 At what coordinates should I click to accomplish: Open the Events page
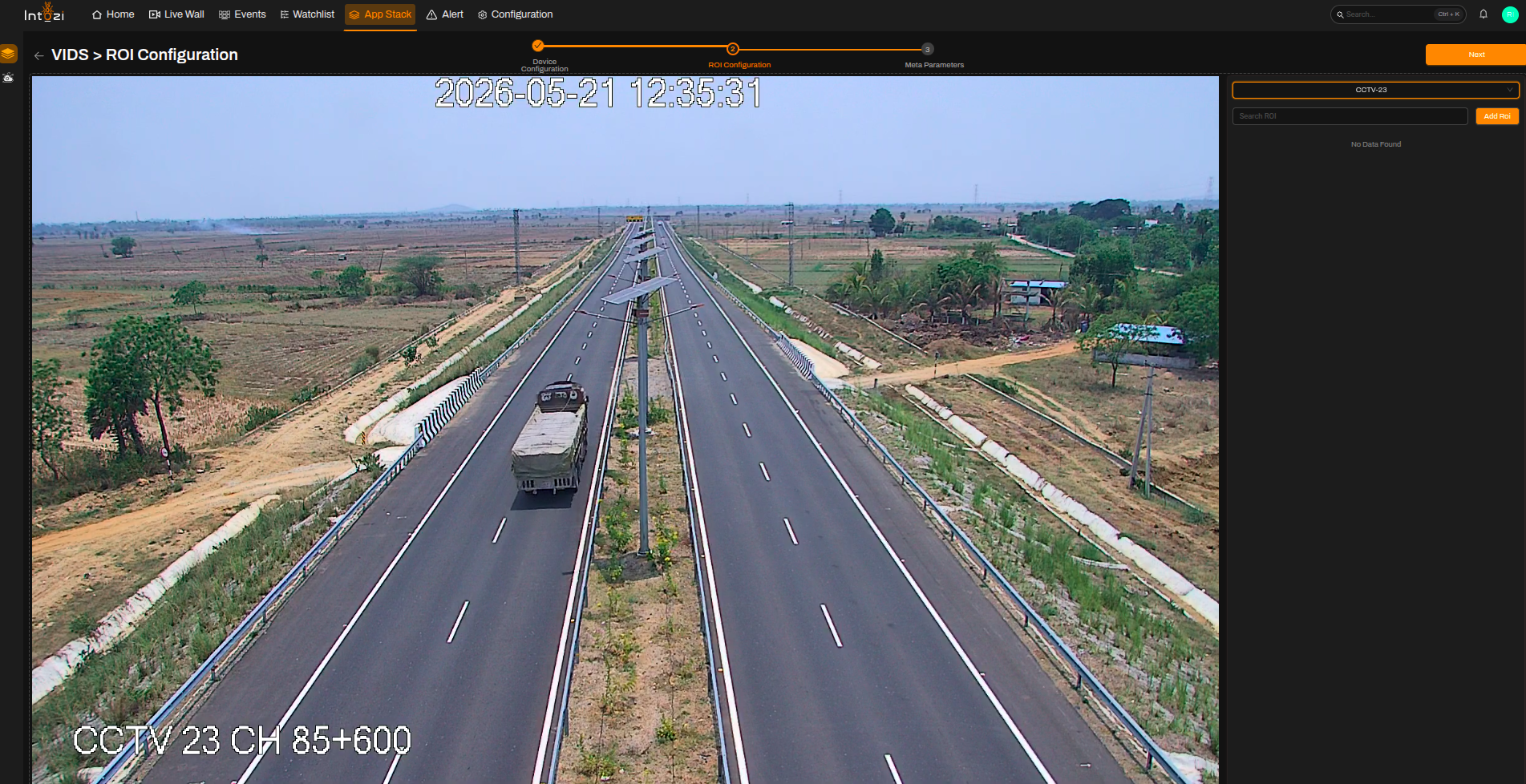click(x=242, y=14)
